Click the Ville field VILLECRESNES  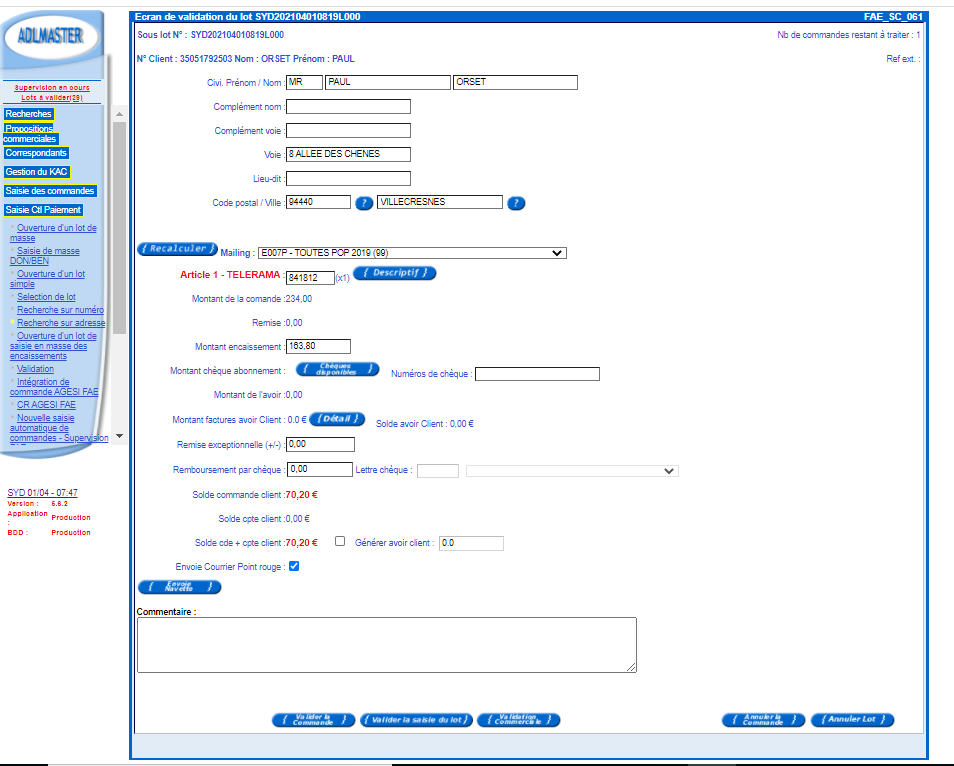440,202
